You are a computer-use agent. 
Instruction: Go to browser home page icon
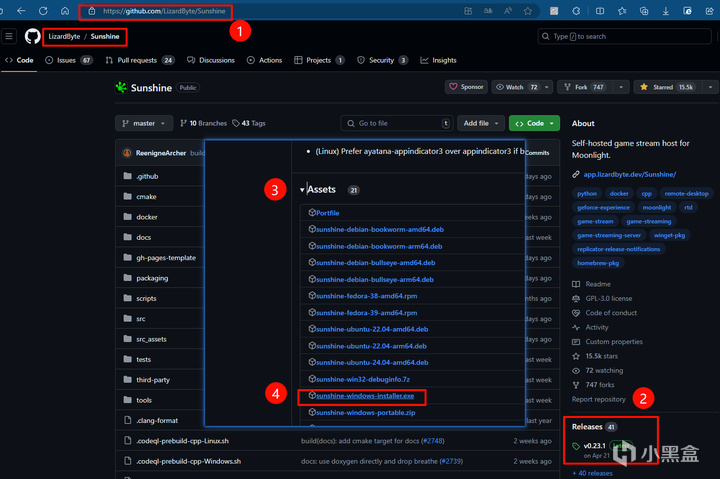(x=65, y=11)
